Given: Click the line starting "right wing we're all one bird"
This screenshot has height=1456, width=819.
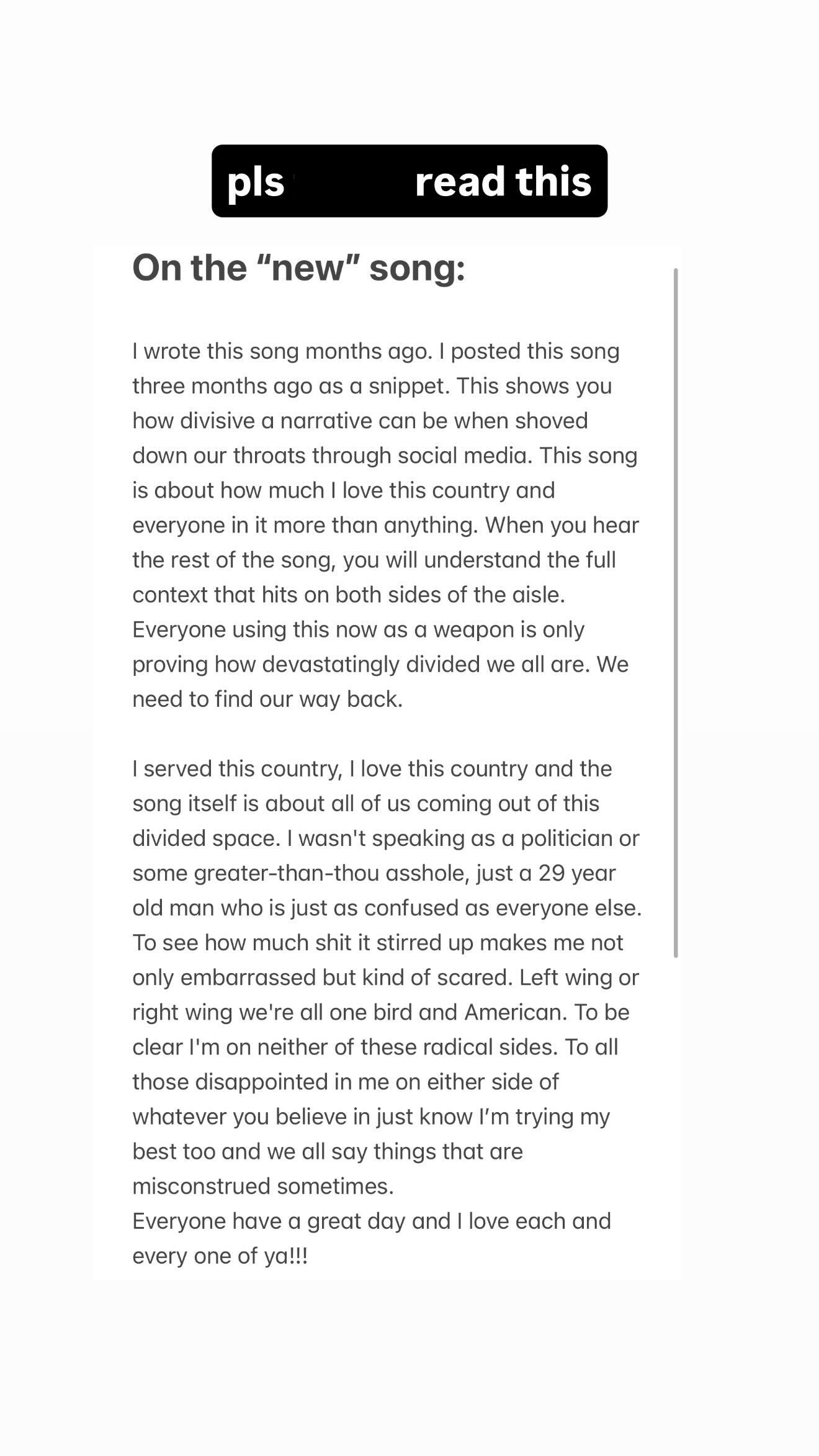Looking at the screenshot, I should click(x=381, y=1012).
